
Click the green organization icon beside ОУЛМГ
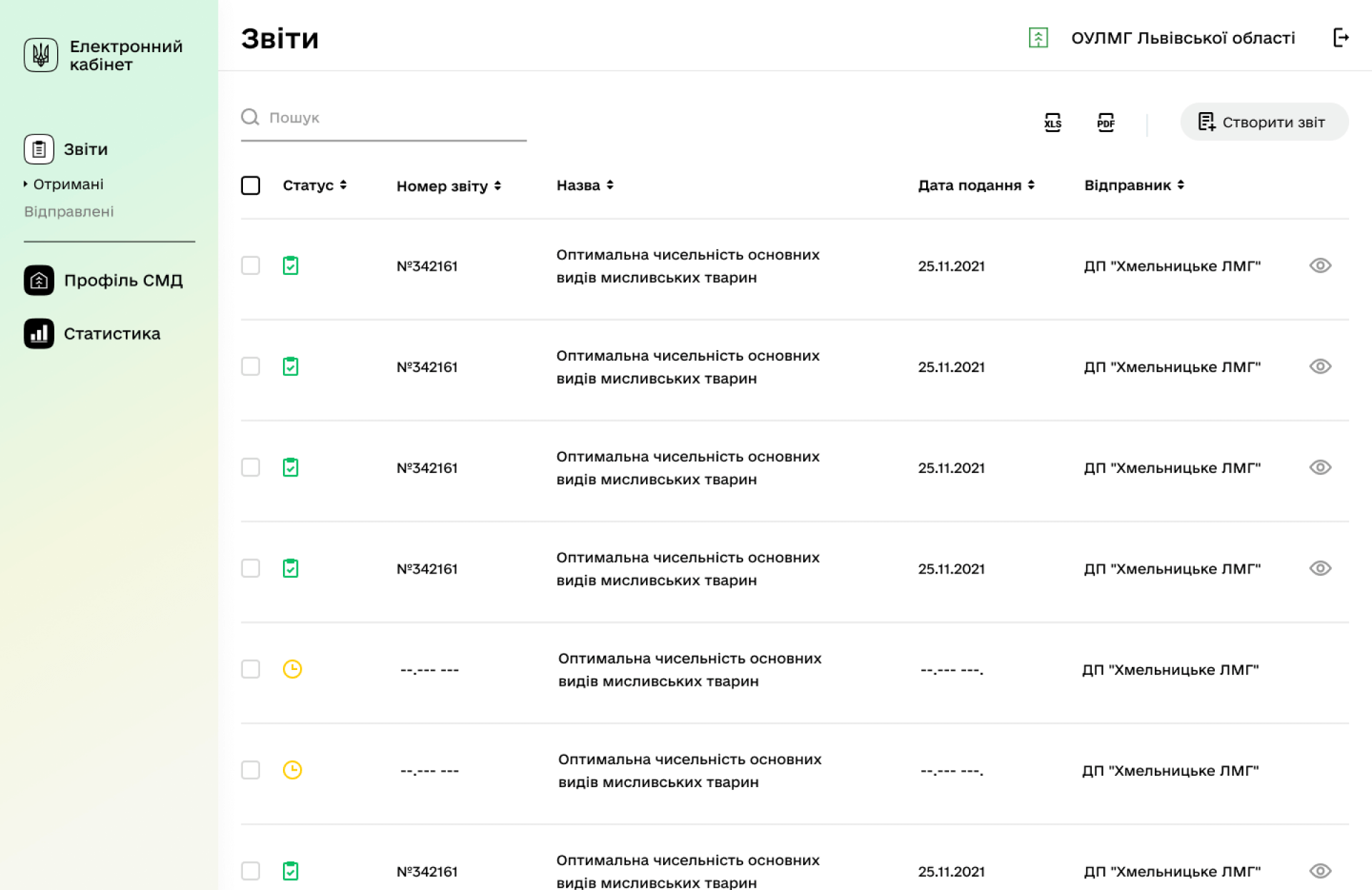(x=1038, y=38)
